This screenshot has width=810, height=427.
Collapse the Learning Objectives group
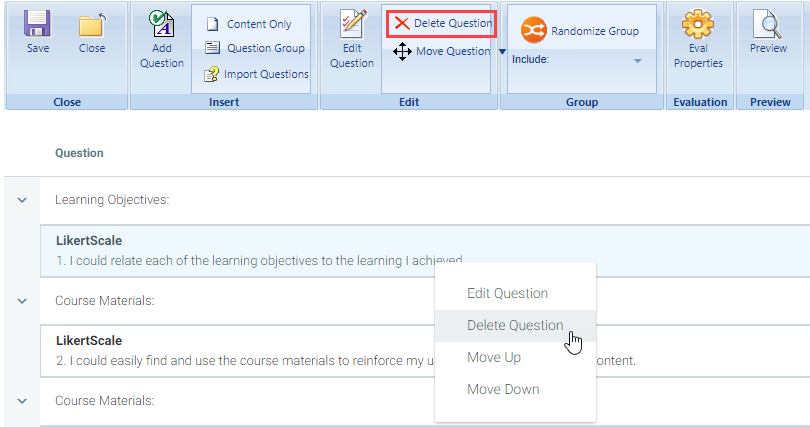pos(21,200)
